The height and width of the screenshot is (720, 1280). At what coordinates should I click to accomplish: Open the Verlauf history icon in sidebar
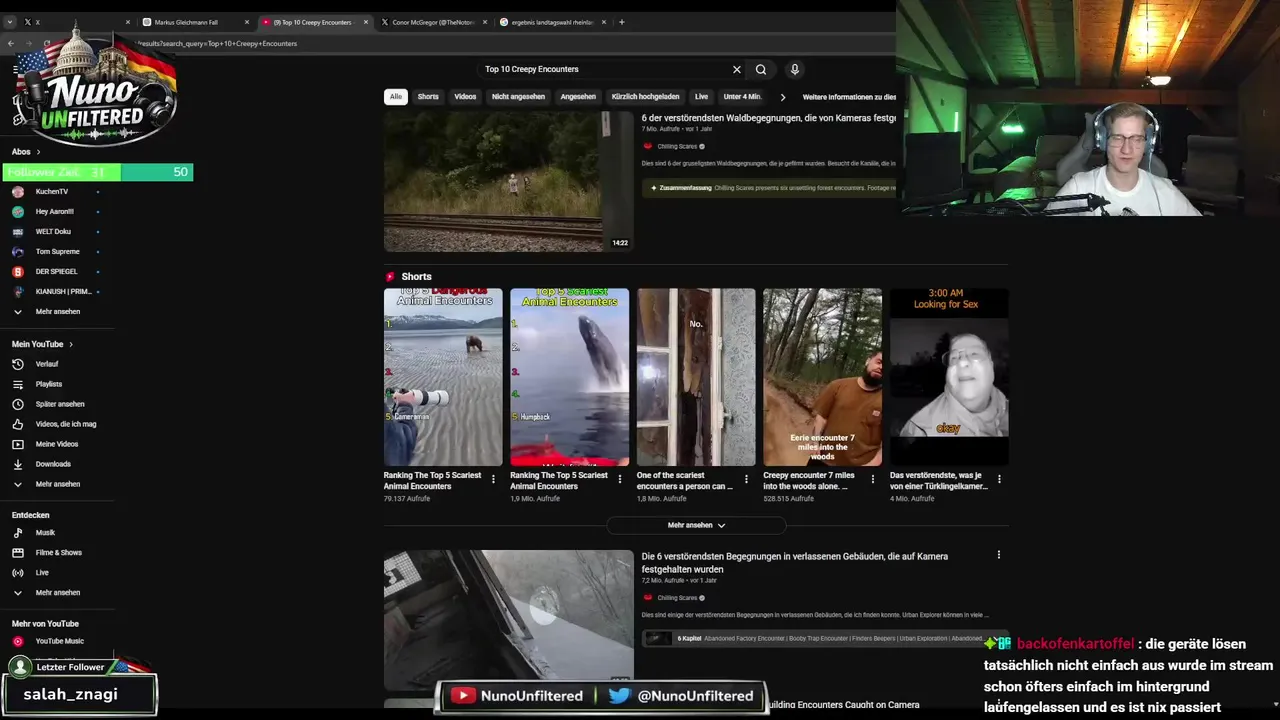click(17, 364)
